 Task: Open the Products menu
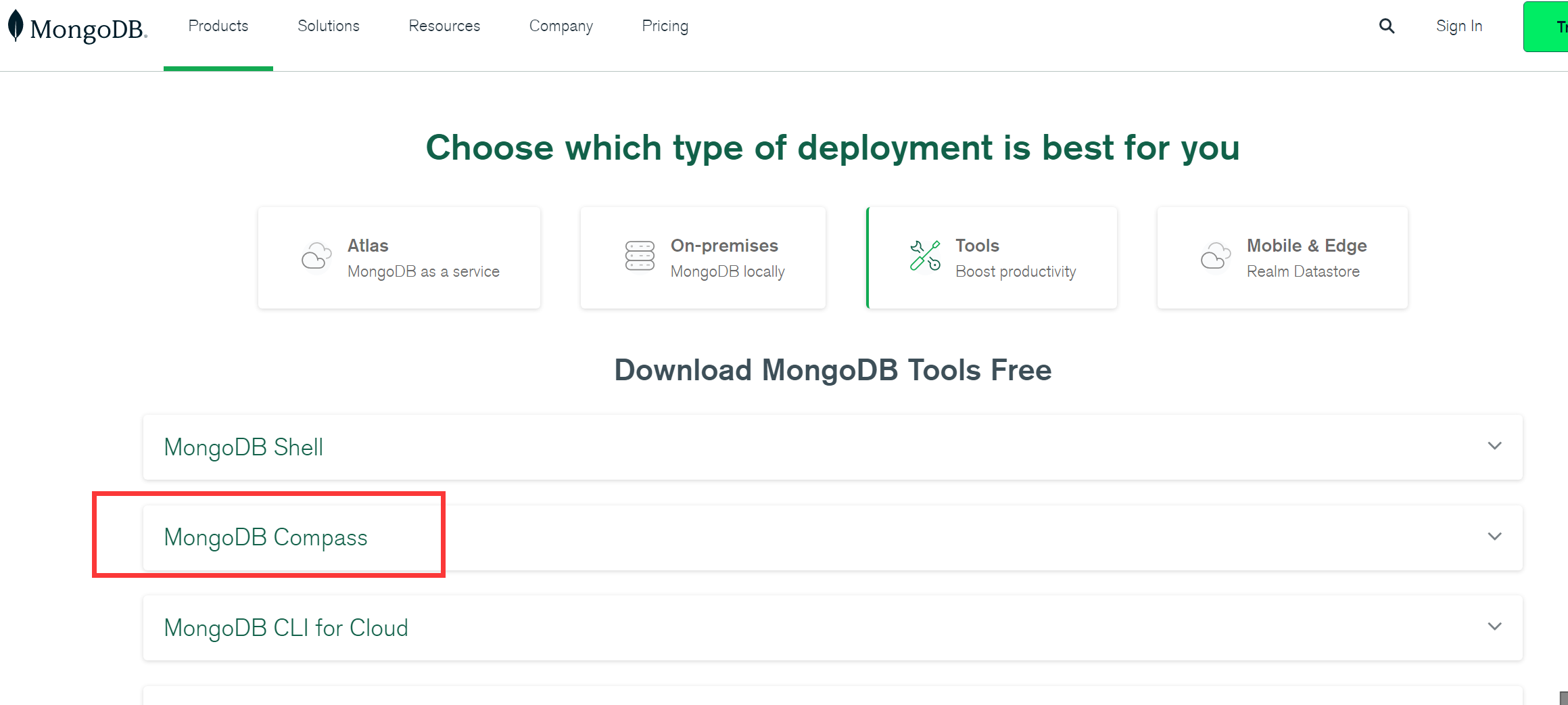tap(218, 26)
